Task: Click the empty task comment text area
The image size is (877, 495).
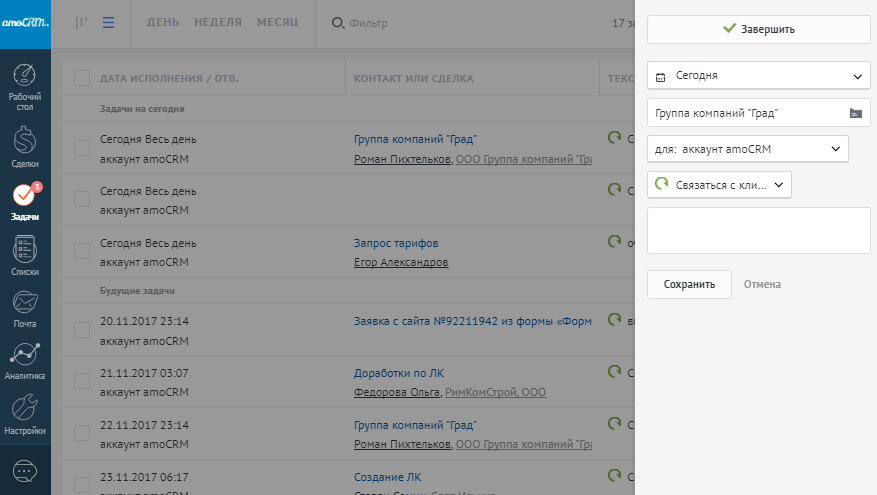Action: pyautogui.click(x=758, y=230)
